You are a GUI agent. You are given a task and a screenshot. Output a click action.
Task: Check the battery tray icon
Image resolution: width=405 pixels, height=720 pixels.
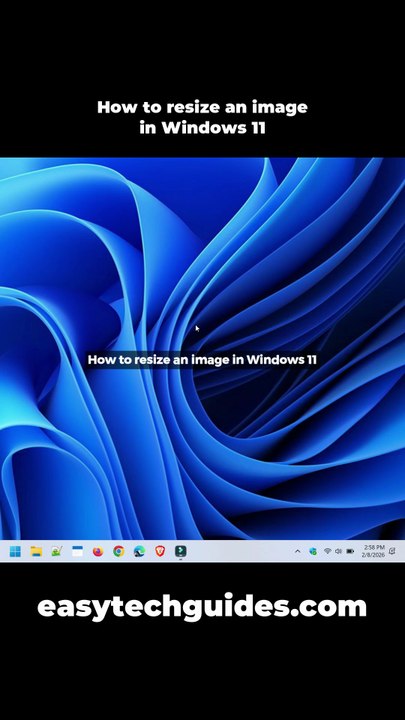tap(350, 551)
